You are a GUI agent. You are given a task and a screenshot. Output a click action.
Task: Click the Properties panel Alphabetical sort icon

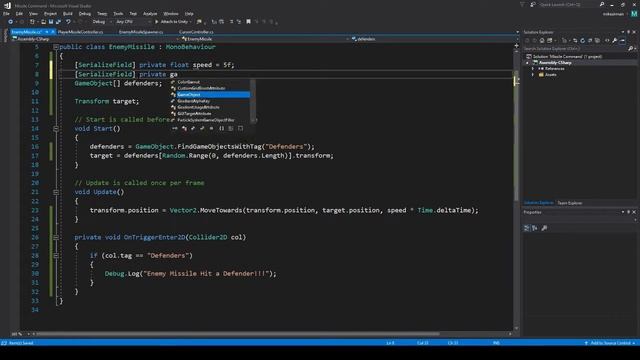[535, 228]
